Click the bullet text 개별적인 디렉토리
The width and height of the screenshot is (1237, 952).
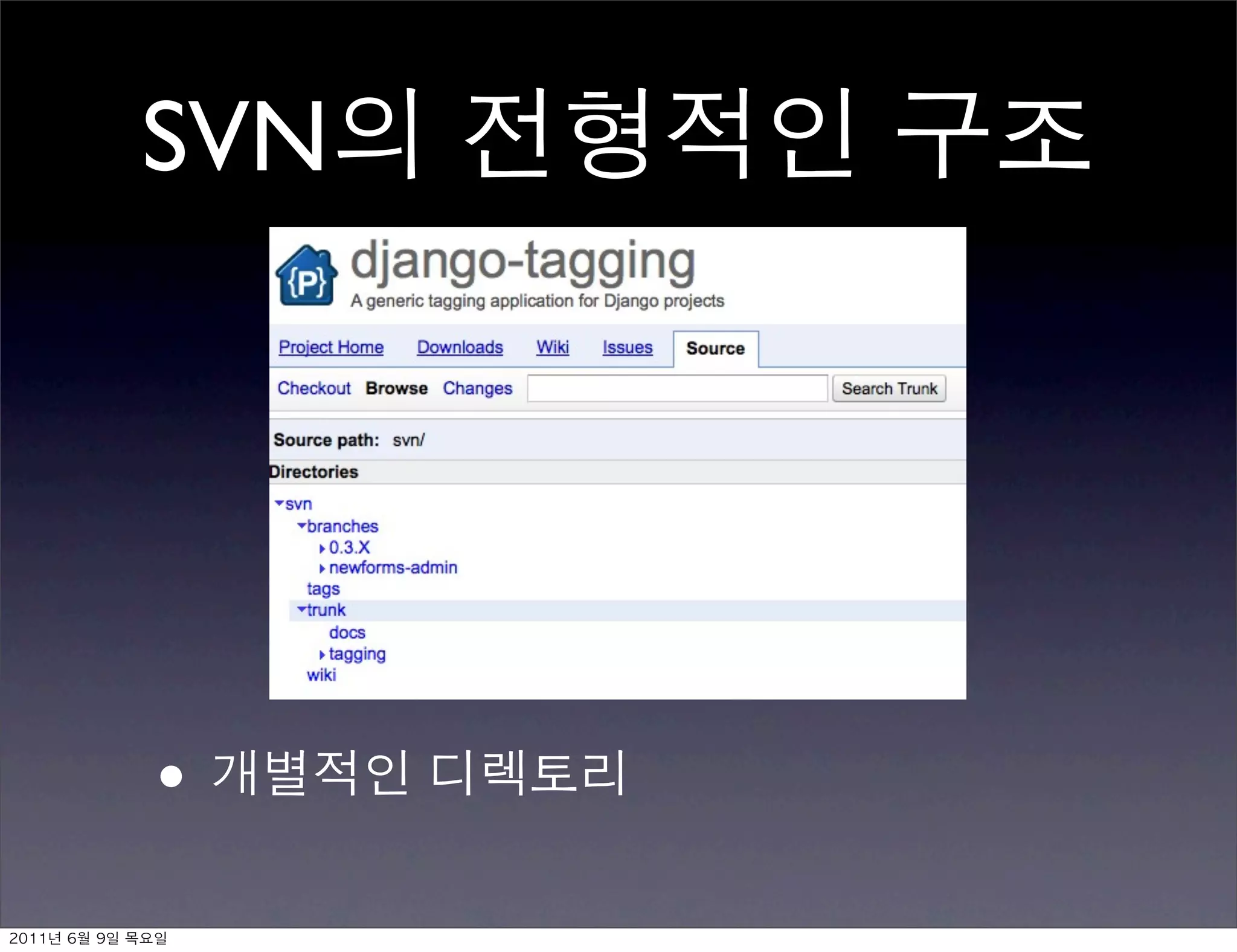419,773
